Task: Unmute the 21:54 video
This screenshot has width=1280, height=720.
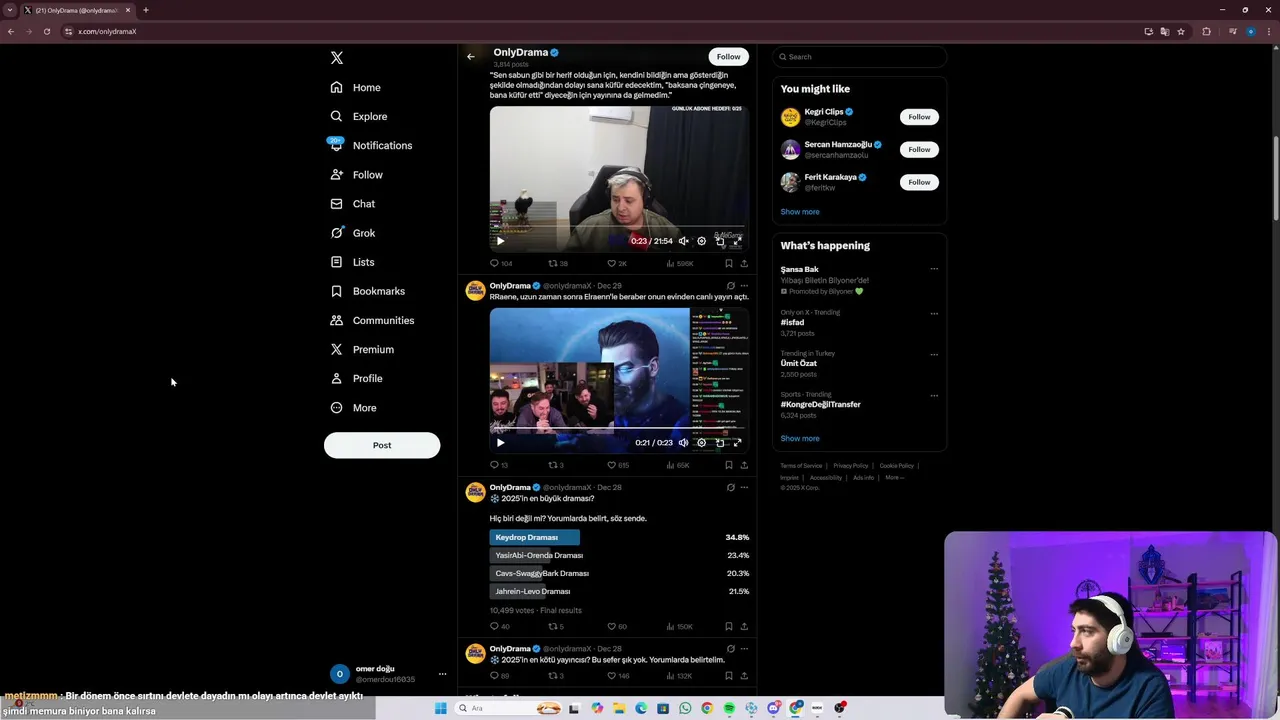Action: pyautogui.click(x=683, y=241)
